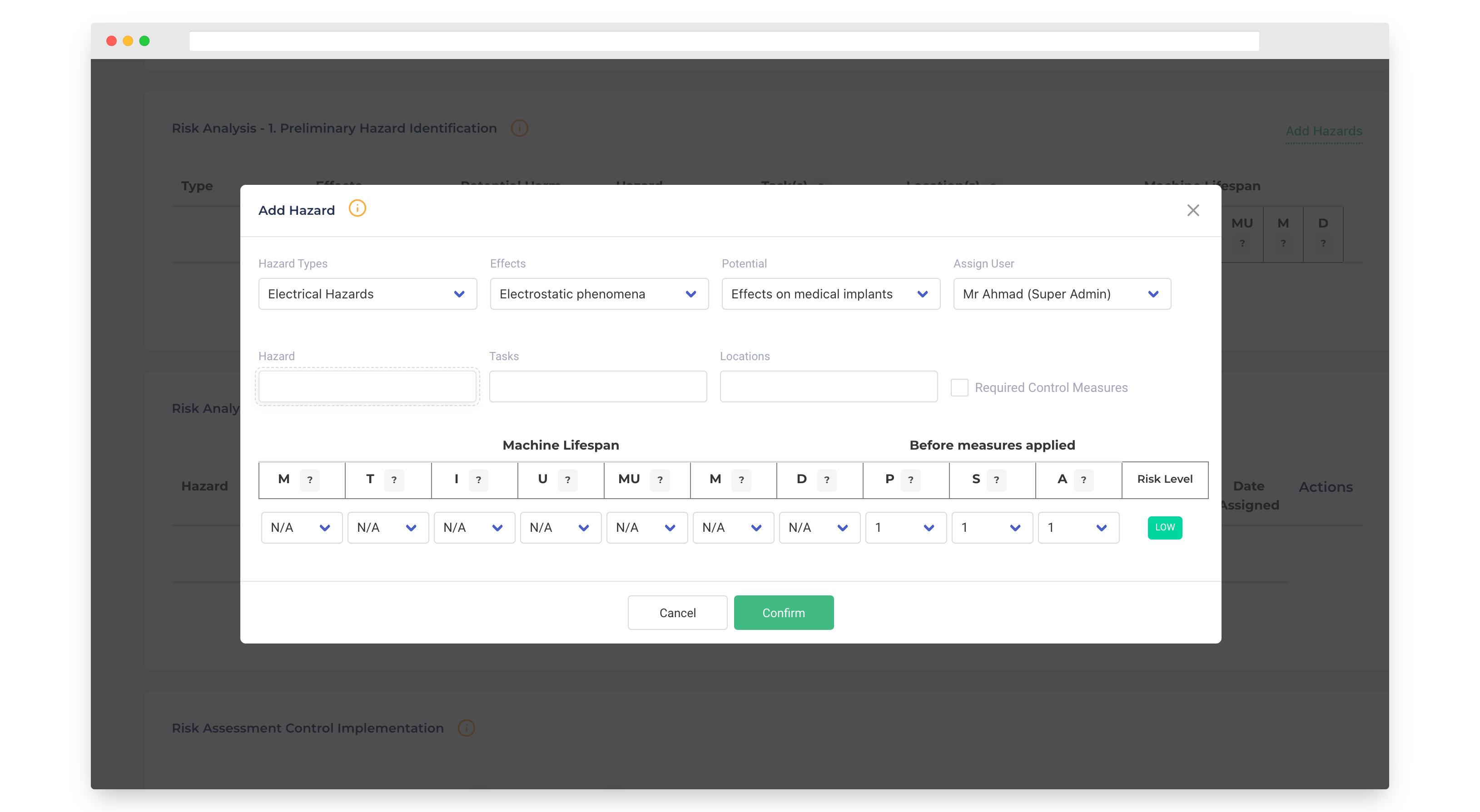Click the help icon next to D

826,480
